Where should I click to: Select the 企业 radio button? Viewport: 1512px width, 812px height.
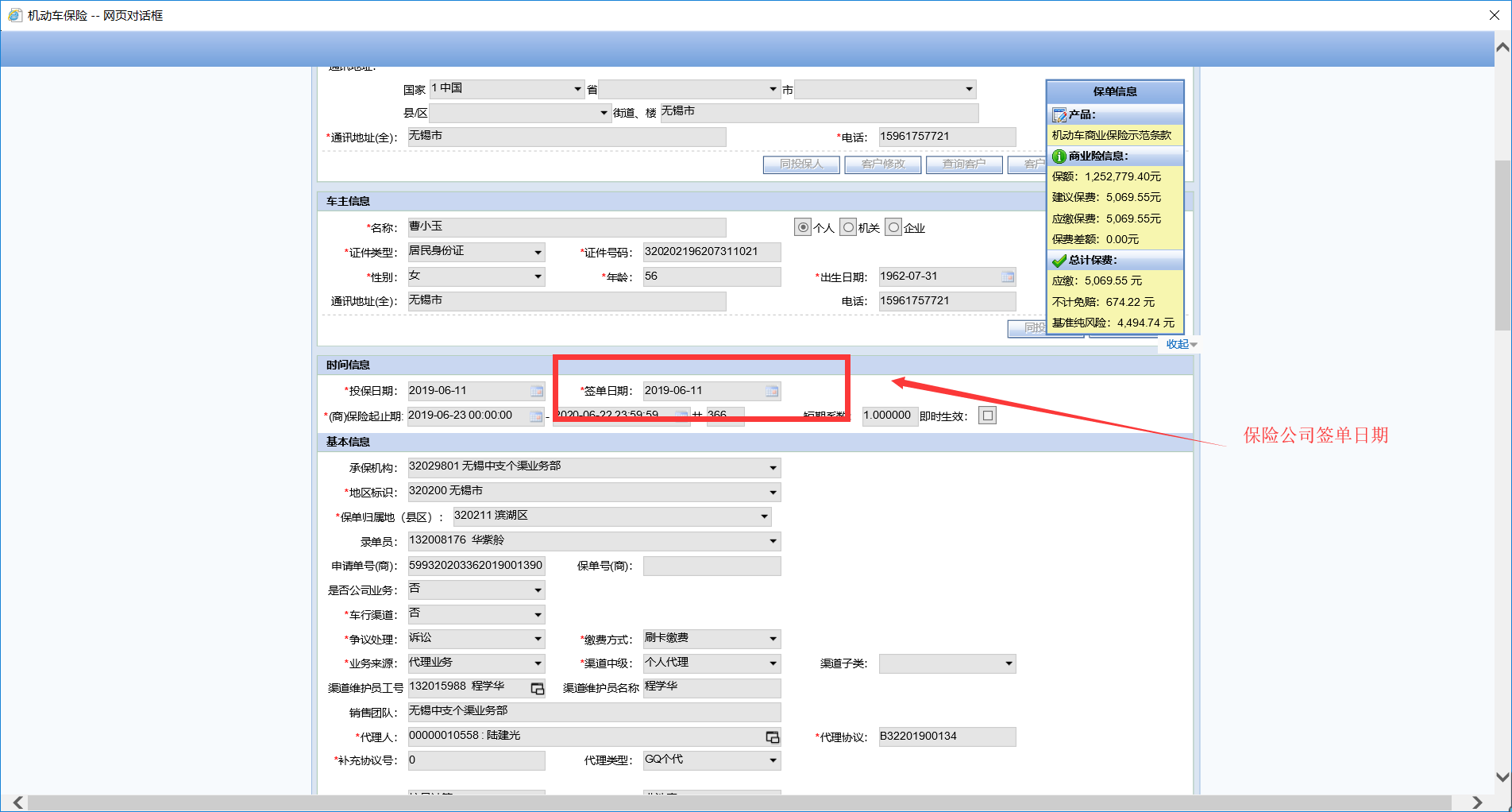click(x=893, y=228)
